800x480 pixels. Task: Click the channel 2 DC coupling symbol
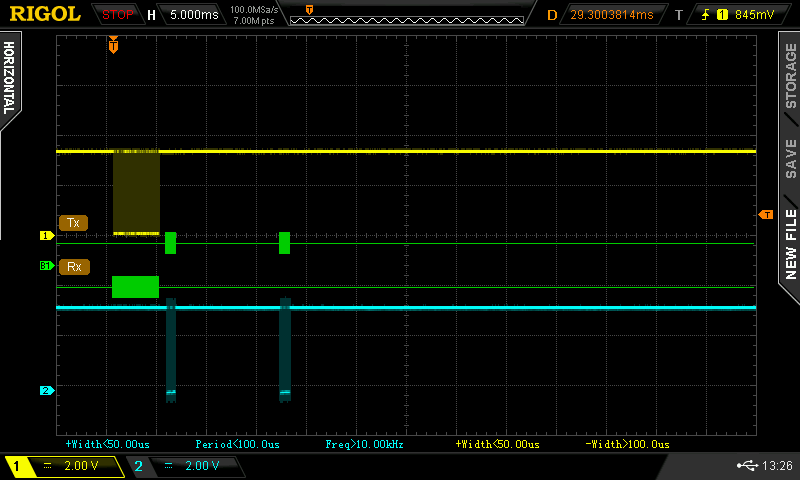coord(168,466)
